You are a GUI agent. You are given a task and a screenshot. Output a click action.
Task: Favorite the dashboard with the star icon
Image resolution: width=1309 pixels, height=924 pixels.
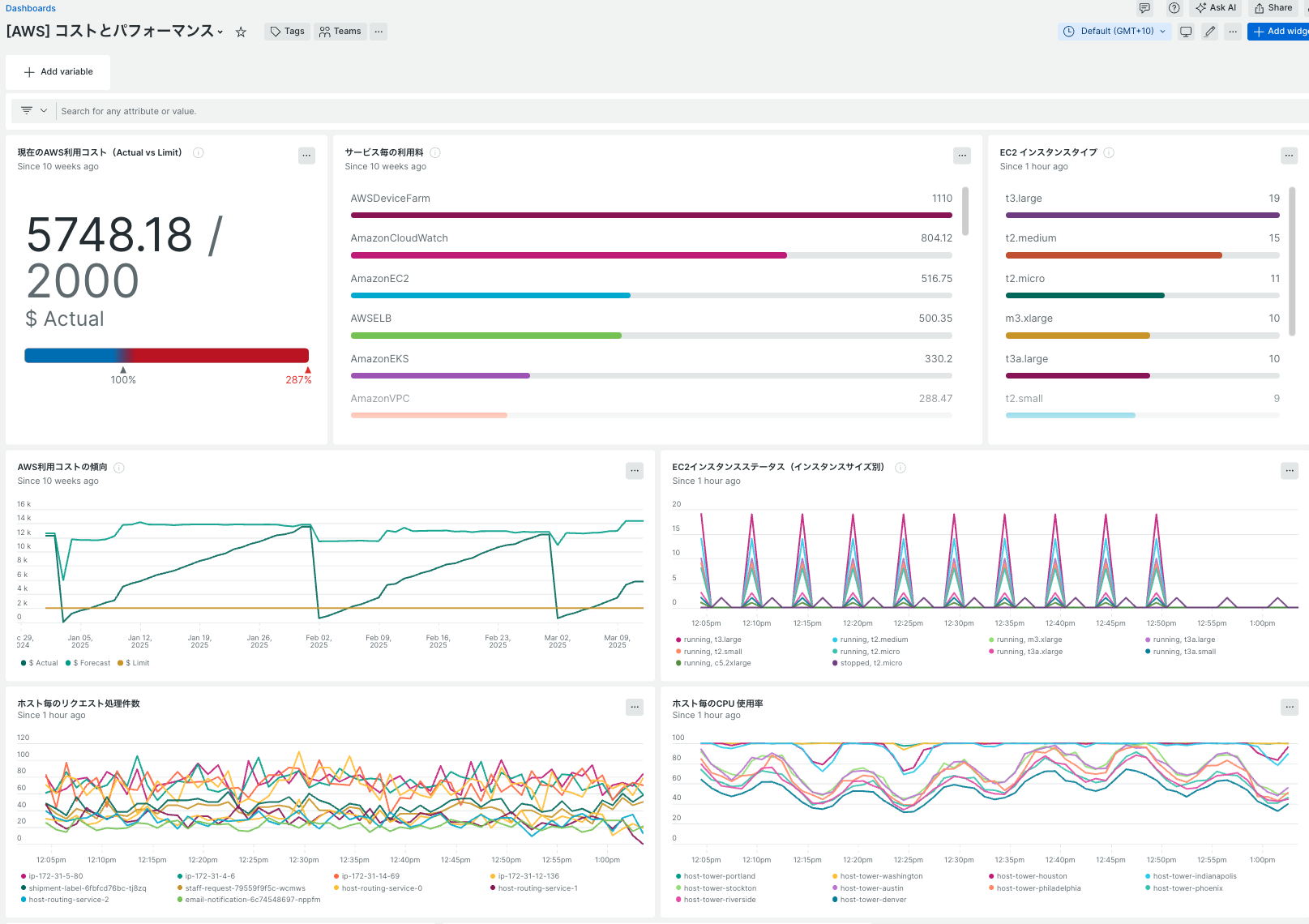(x=241, y=32)
